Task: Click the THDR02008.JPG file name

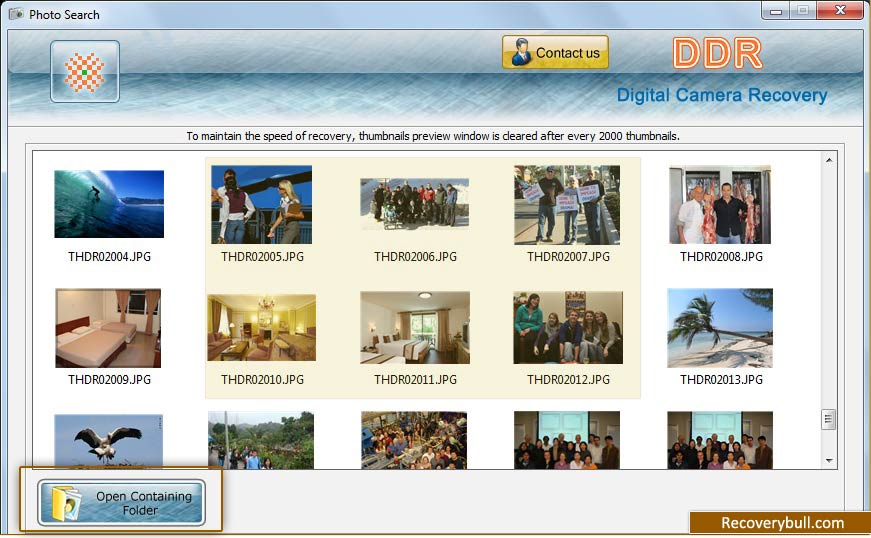Action: tap(721, 257)
